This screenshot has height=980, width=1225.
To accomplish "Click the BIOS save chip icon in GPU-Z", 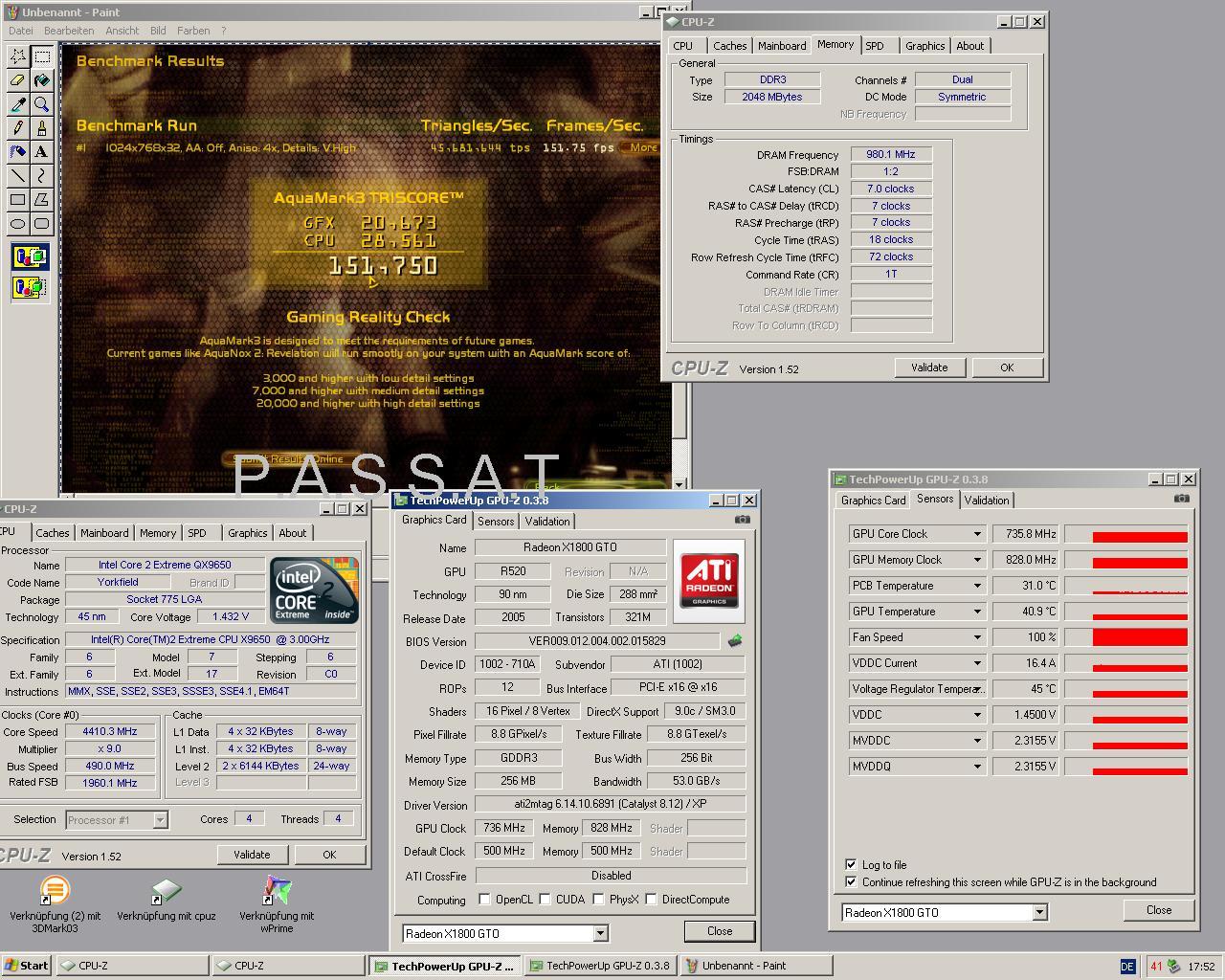I will tap(735, 640).
